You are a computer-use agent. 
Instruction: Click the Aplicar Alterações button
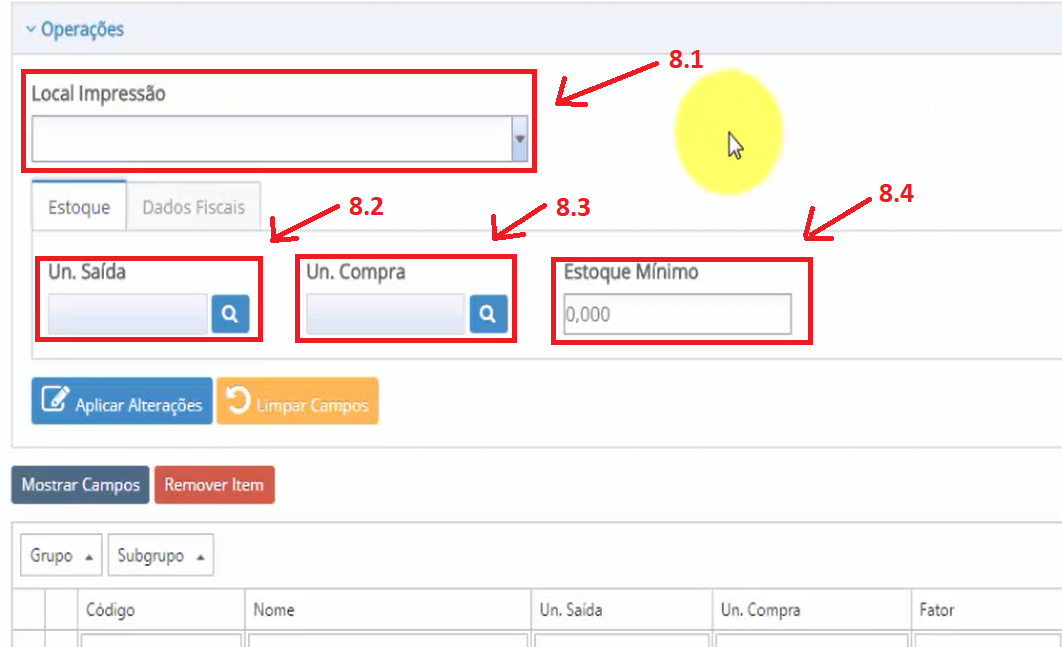(122, 401)
